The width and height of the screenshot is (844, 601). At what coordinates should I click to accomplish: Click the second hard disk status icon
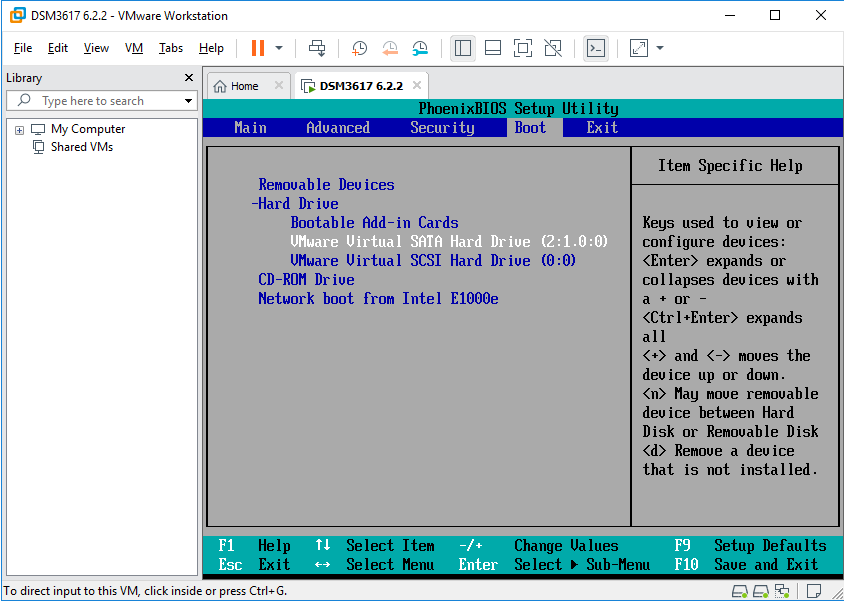point(761,591)
